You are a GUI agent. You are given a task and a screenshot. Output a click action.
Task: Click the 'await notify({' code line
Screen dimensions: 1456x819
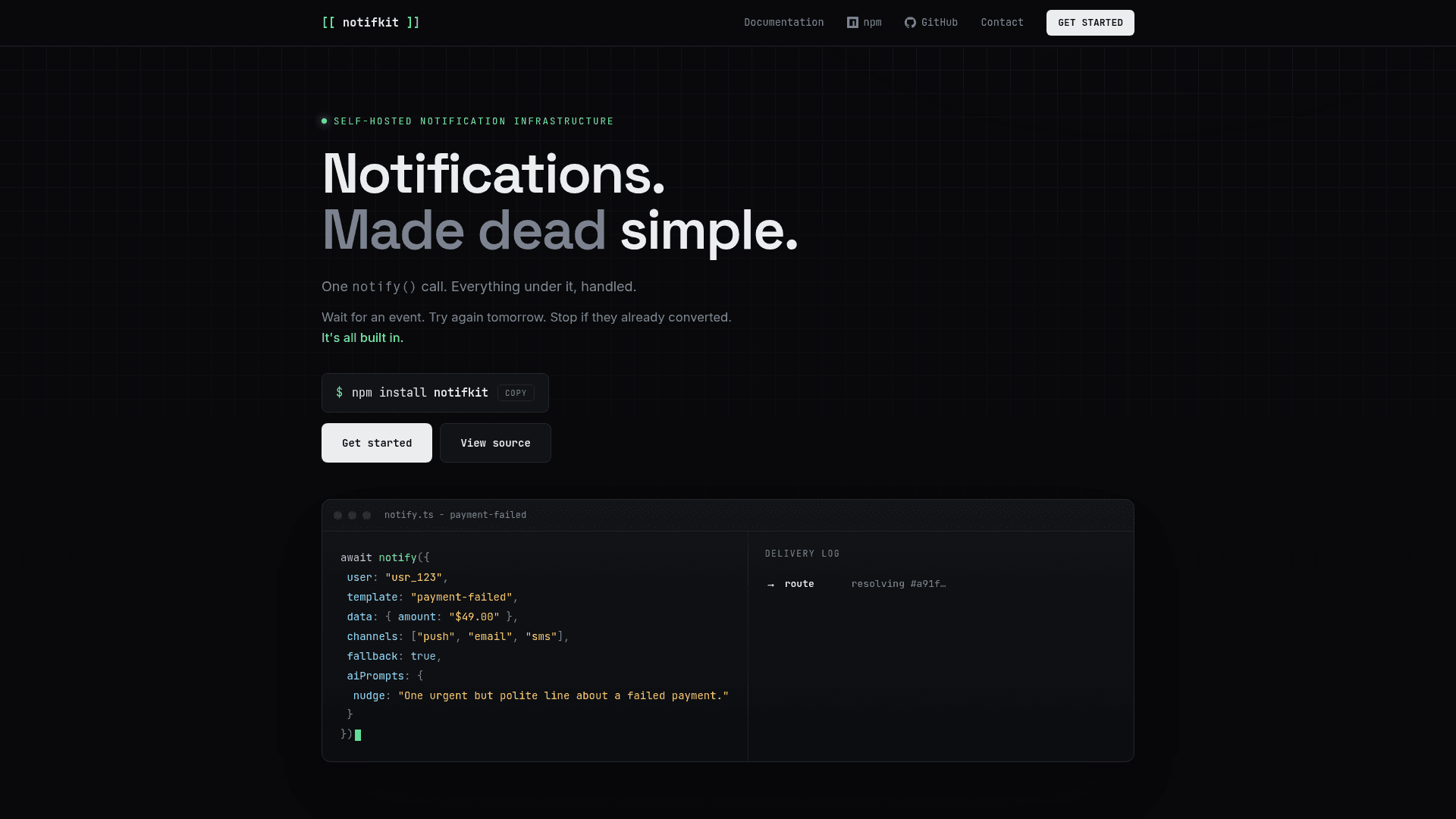click(x=385, y=557)
